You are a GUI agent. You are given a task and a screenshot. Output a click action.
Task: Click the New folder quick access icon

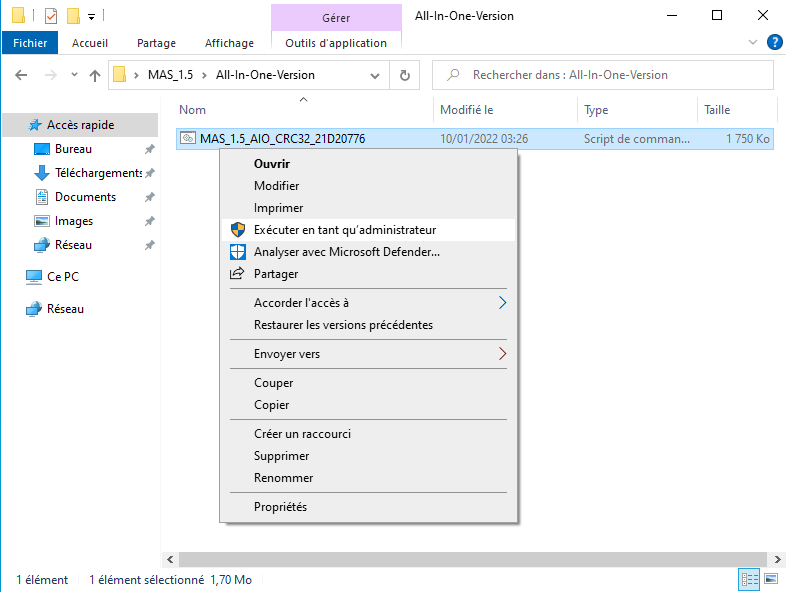pyautogui.click(x=74, y=16)
